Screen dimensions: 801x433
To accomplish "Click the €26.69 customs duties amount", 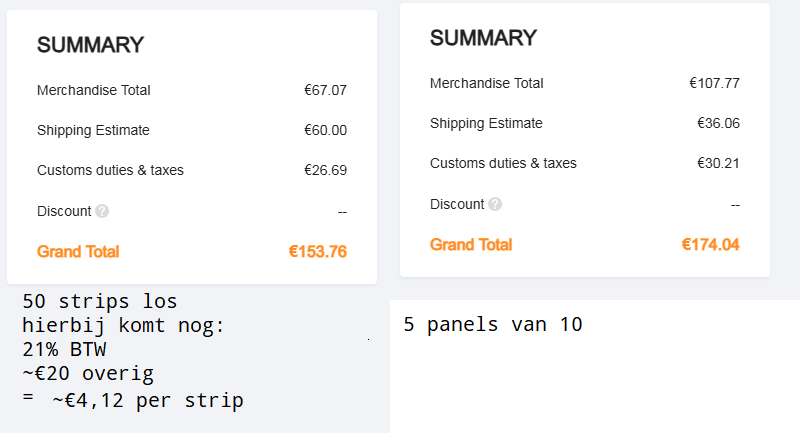I will click(x=325, y=170).
